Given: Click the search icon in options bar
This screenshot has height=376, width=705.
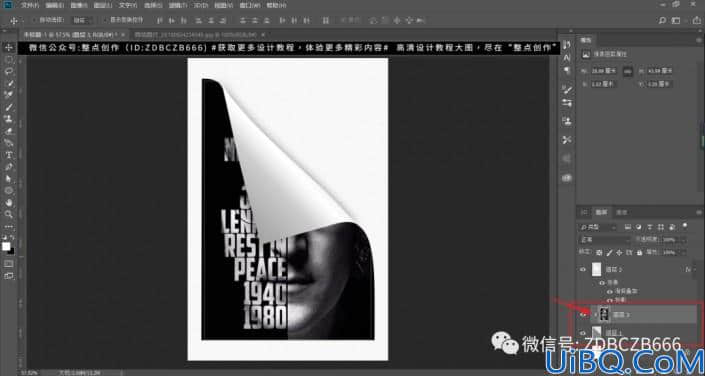Looking at the screenshot, I should [662, 20].
